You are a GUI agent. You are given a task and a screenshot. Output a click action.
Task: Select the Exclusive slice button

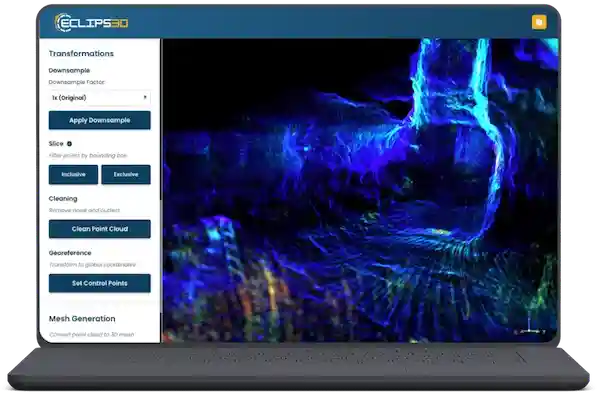coord(126,174)
